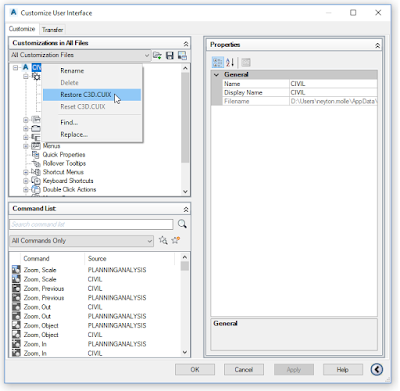
Task: Click the Categorized view icon in Properties
Action: coord(218,62)
